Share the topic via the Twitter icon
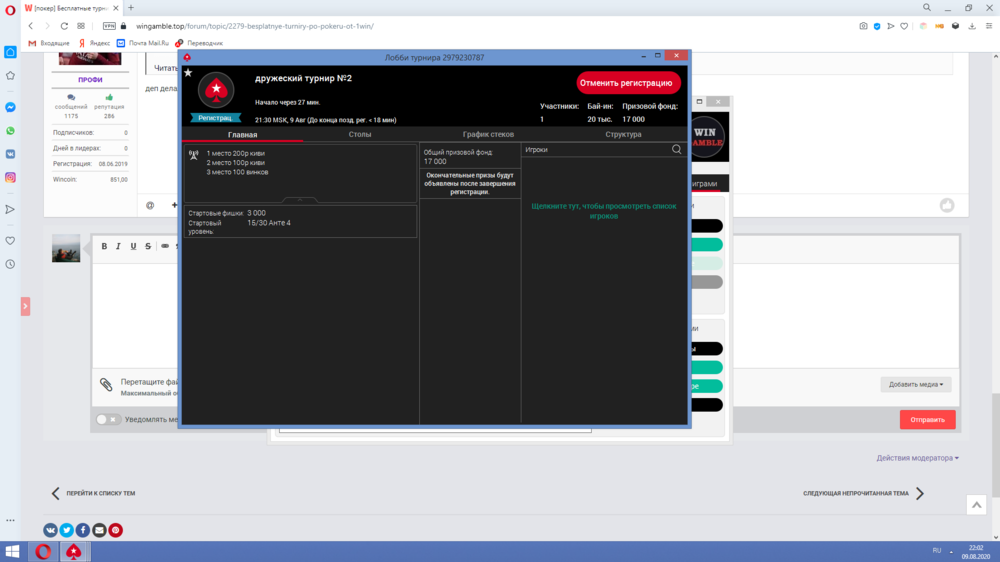Screen dimensions: 1000x562 66,530
